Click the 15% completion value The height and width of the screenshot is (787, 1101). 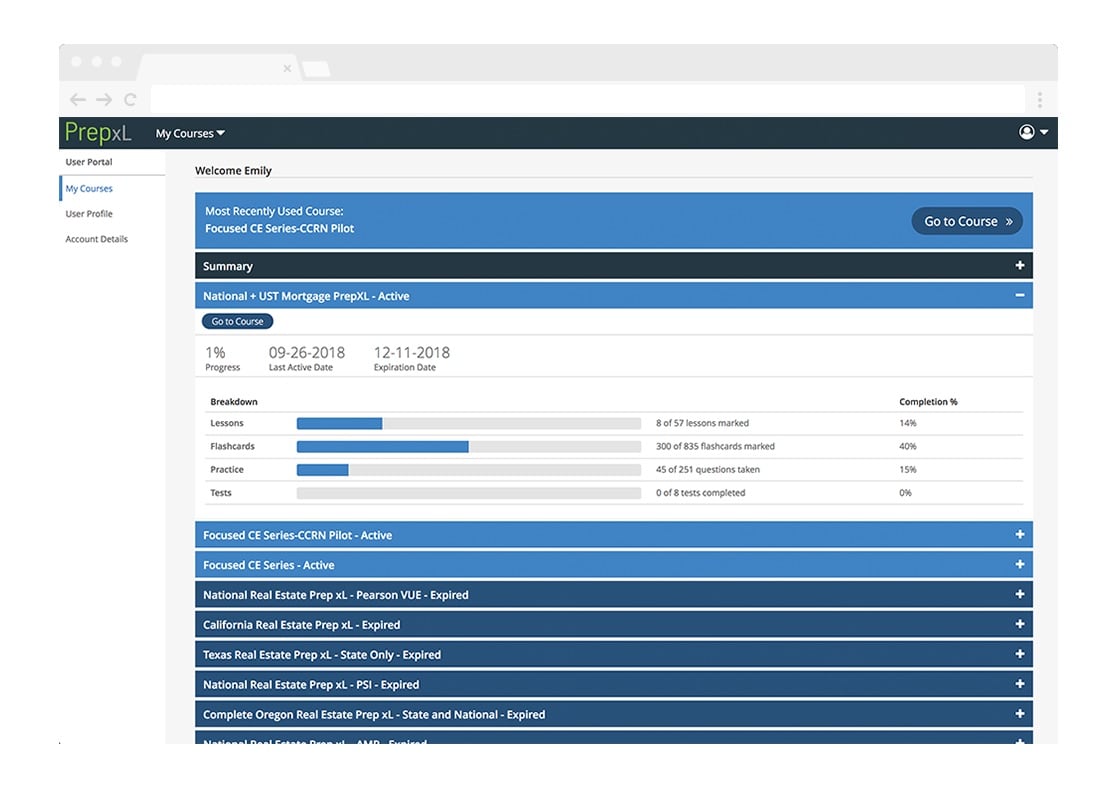point(907,470)
